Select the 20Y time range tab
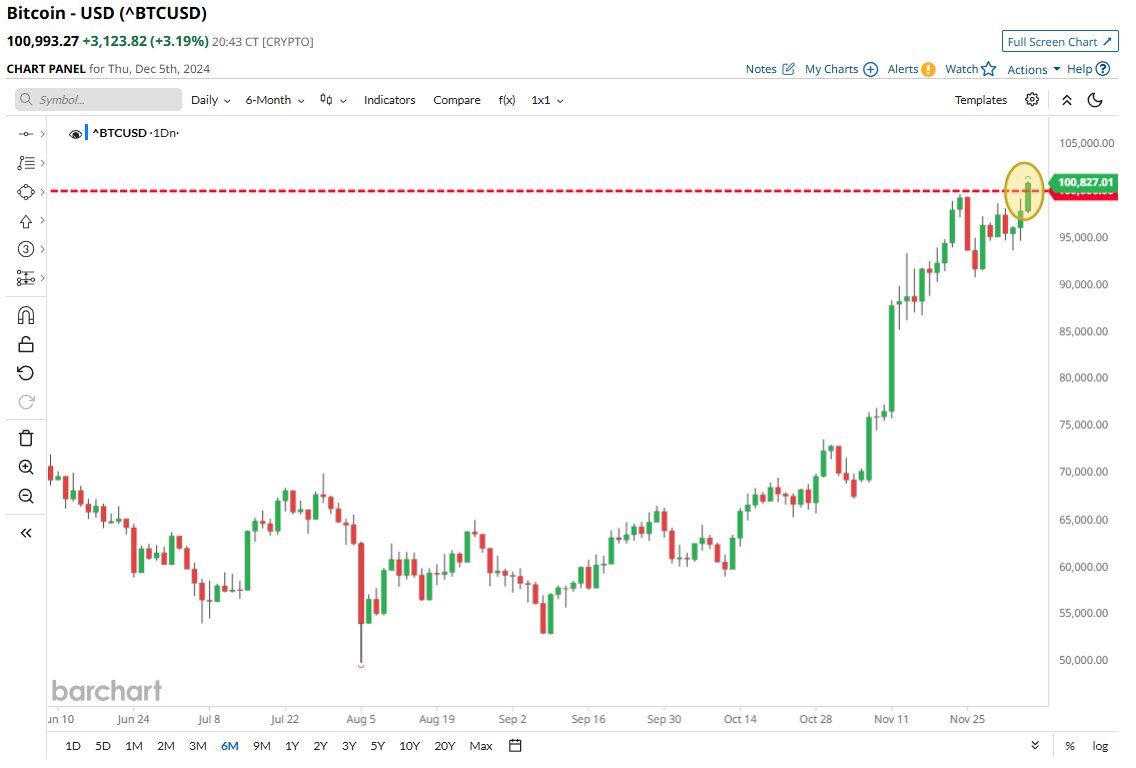This screenshot has height=768, width=1136. [x=444, y=746]
